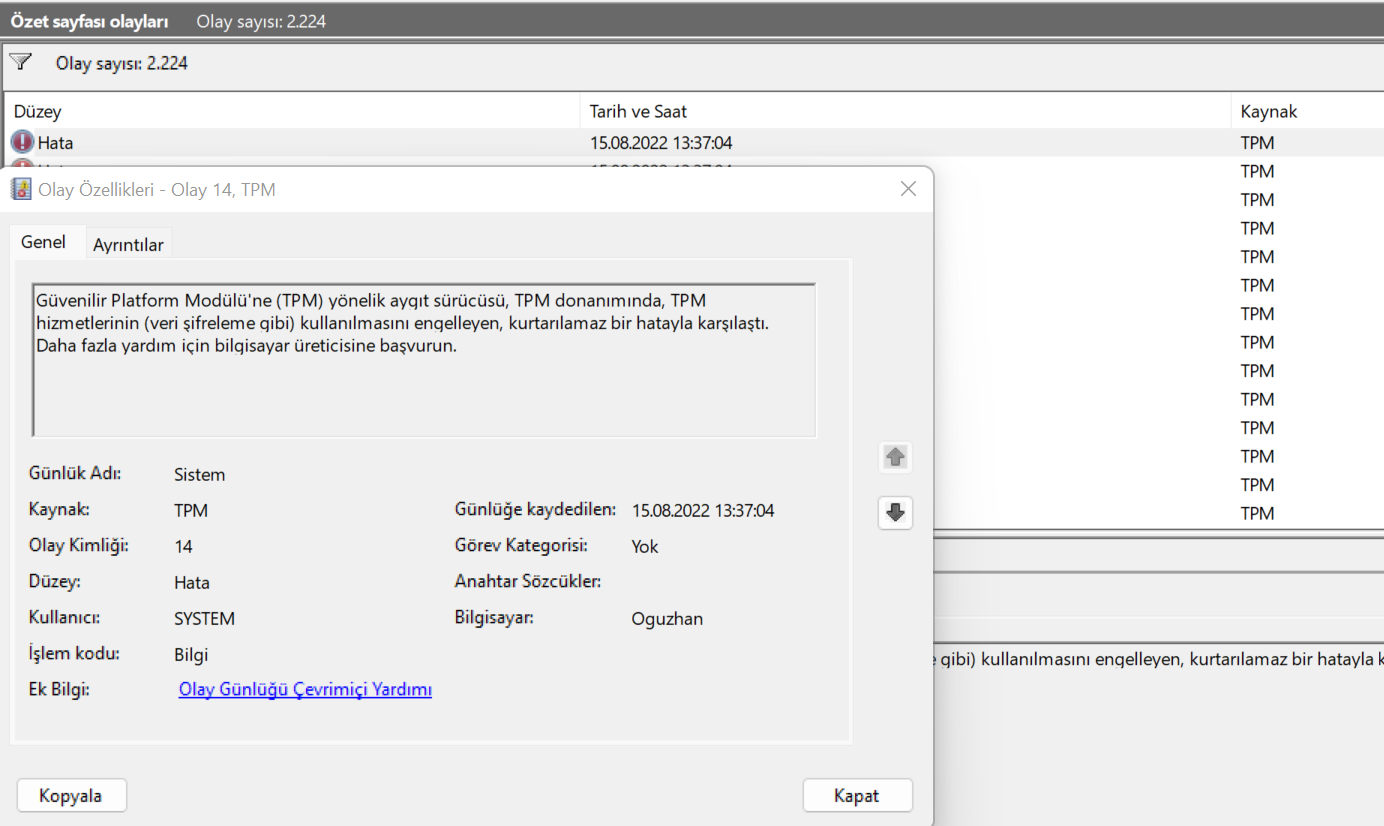Select the Bilgisayar value Oguzhan
The image size is (1384, 826).
point(667,619)
